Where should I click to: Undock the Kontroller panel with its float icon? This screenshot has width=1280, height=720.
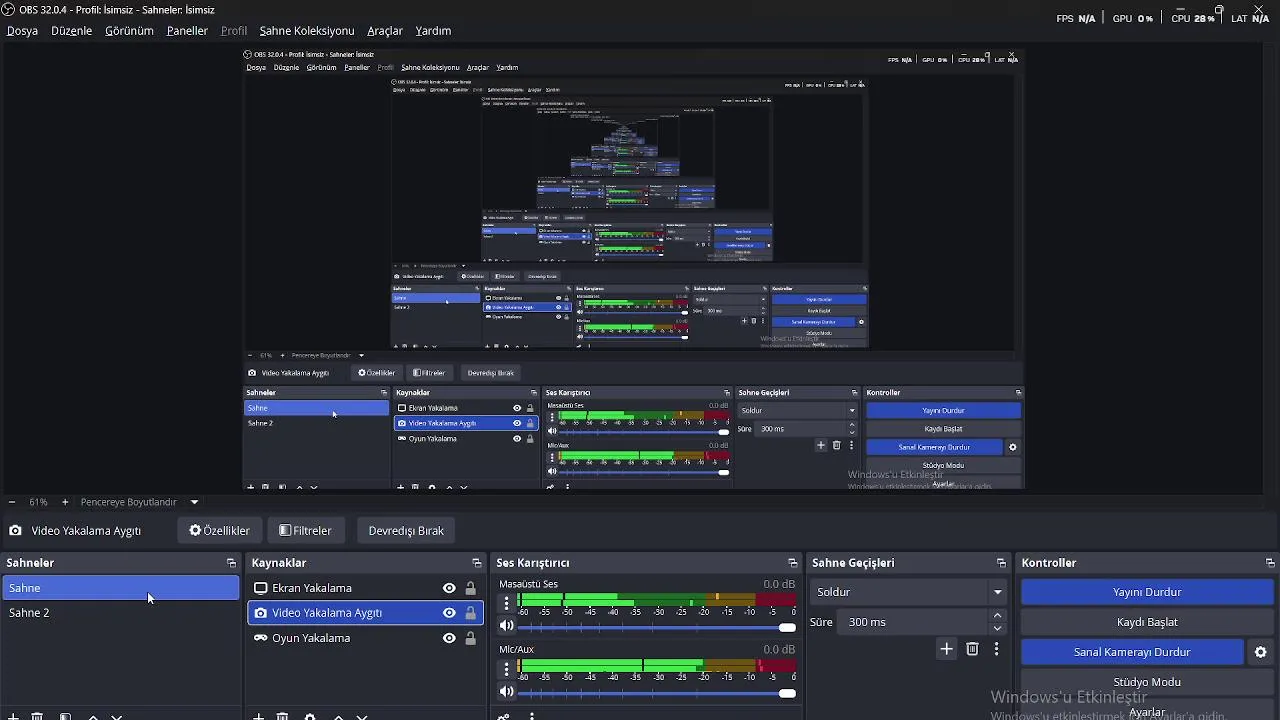pyautogui.click(x=1270, y=563)
